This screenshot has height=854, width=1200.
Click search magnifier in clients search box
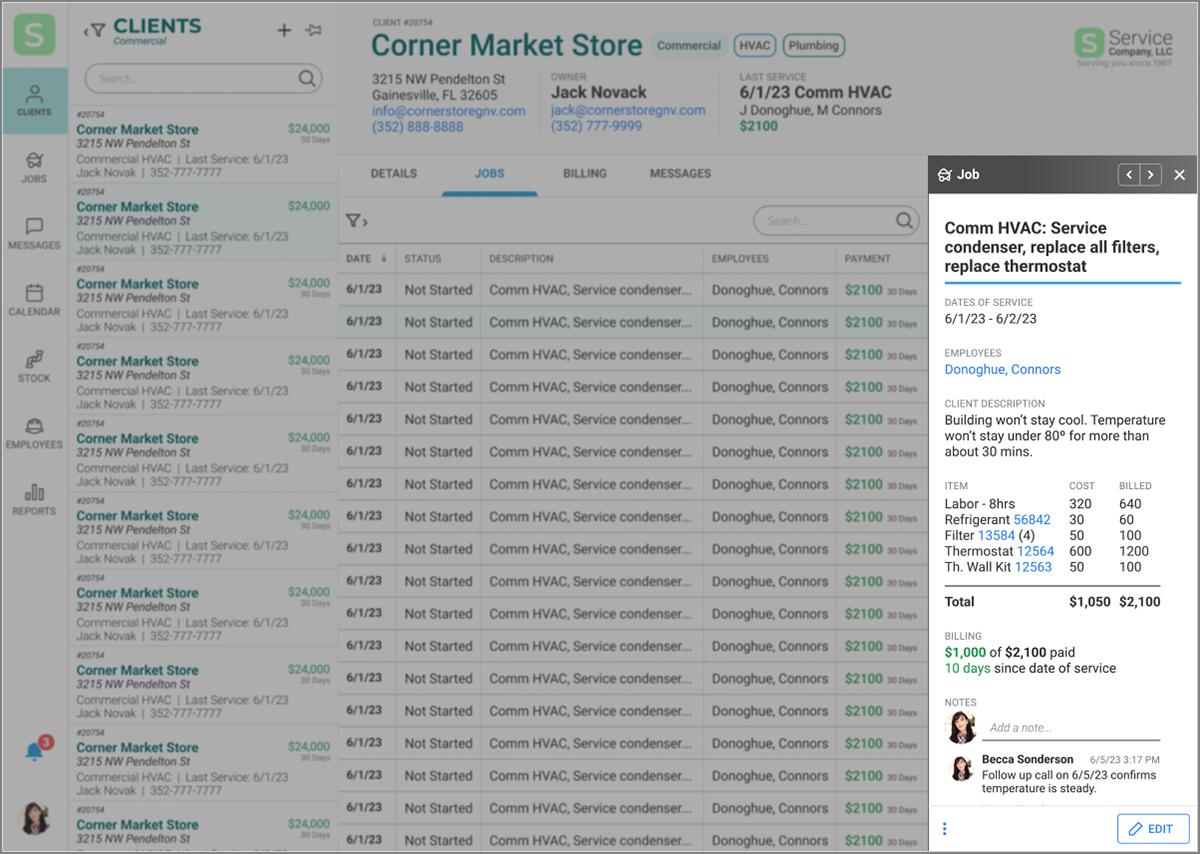pos(307,78)
